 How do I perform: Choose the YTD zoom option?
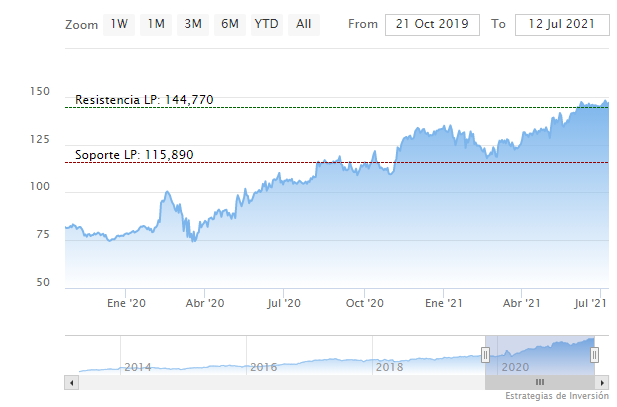coord(266,24)
